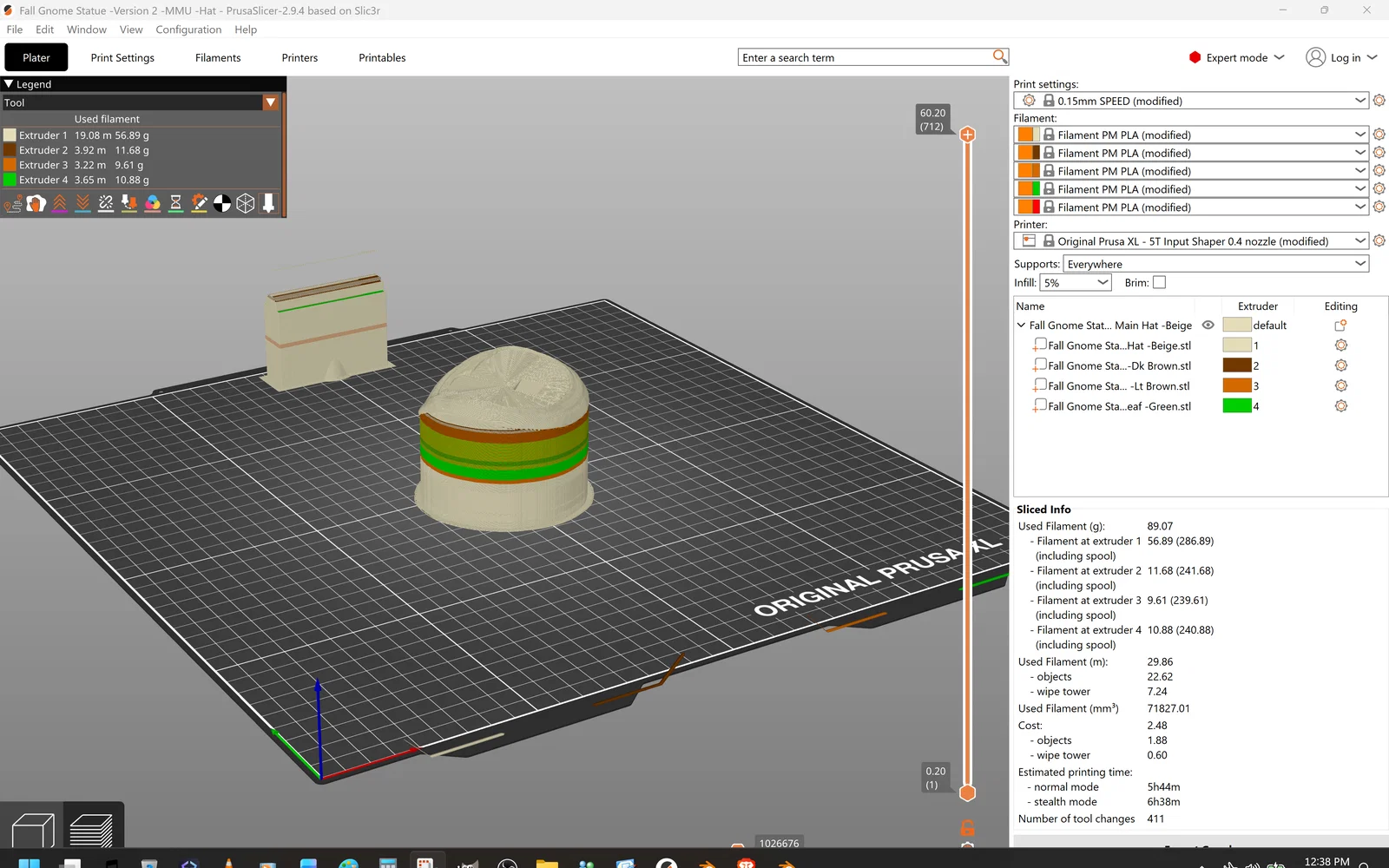Toggle color changes icon with overlapping circles

pos(153,203)
